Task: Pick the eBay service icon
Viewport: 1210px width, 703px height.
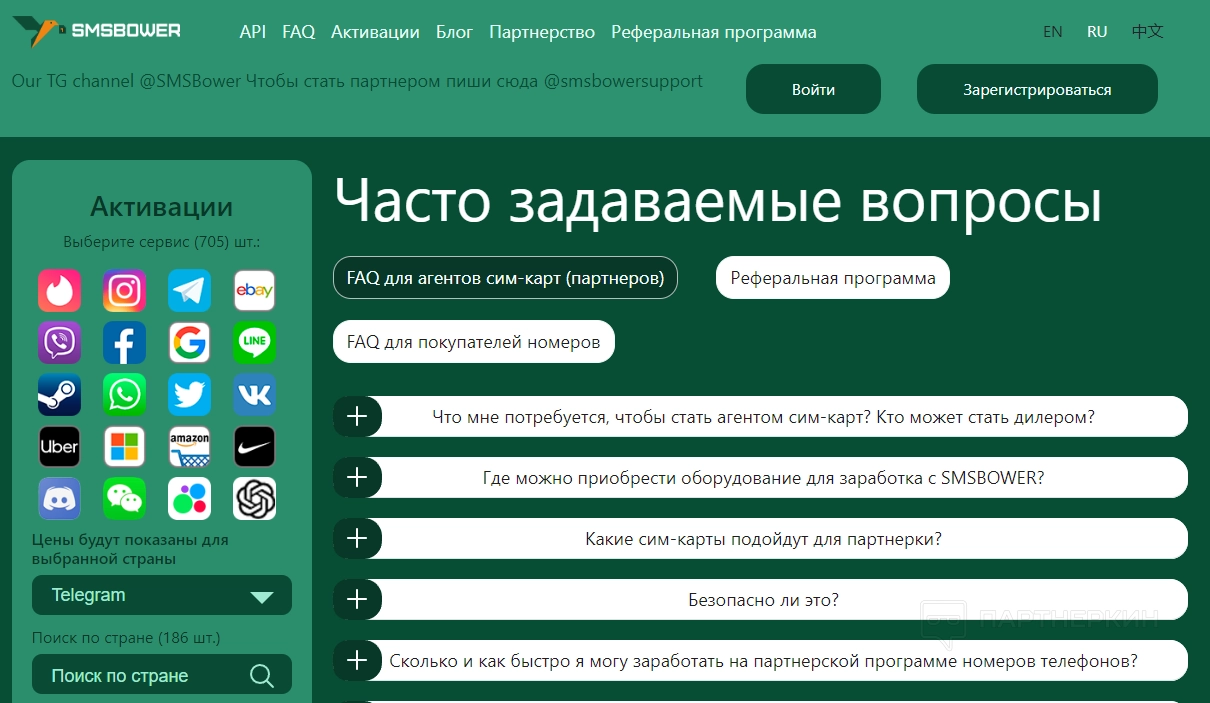Action: point(254,291)
